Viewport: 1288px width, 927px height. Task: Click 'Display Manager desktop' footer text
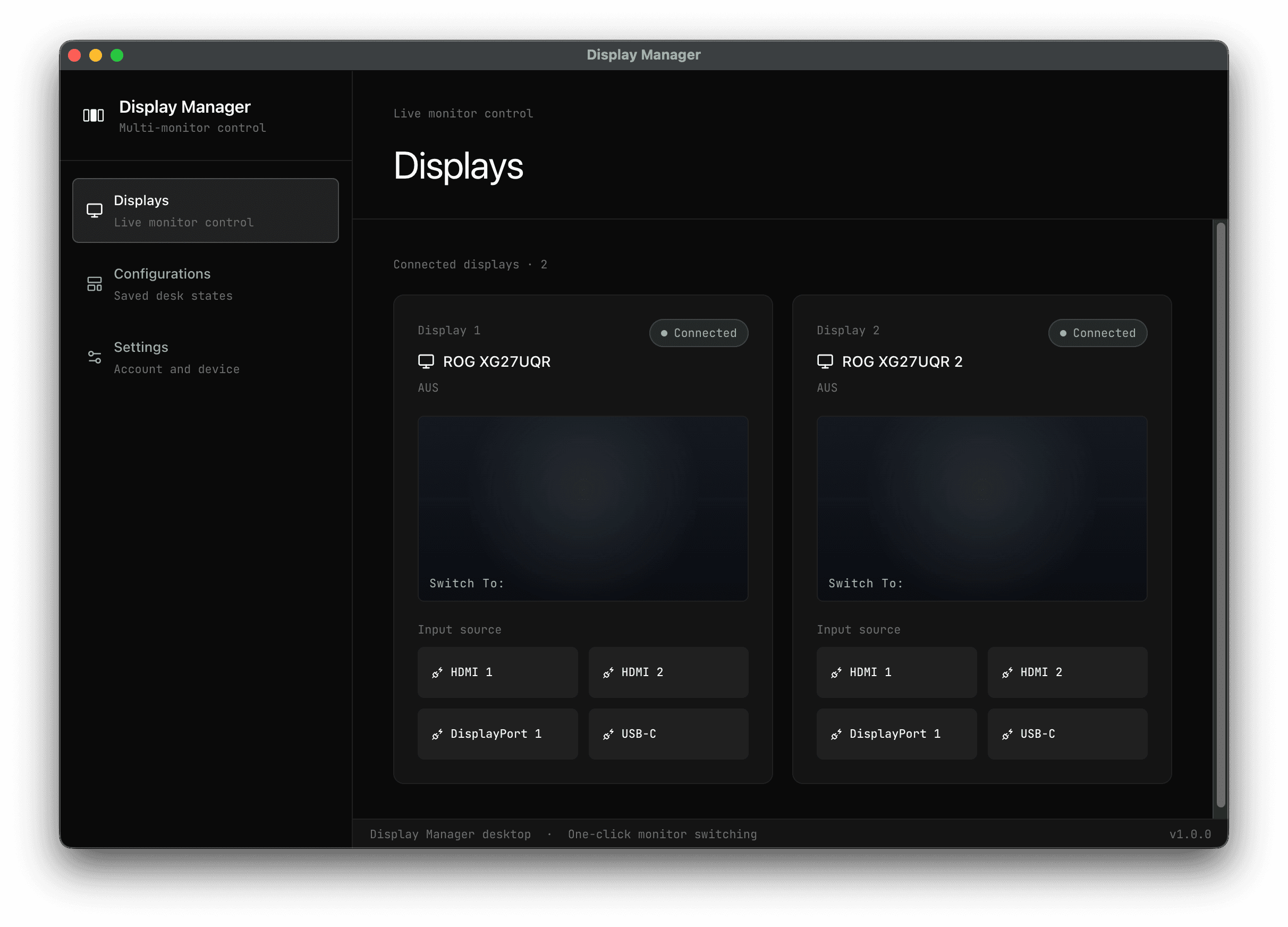pyautogui.click(x=451, y=835)
